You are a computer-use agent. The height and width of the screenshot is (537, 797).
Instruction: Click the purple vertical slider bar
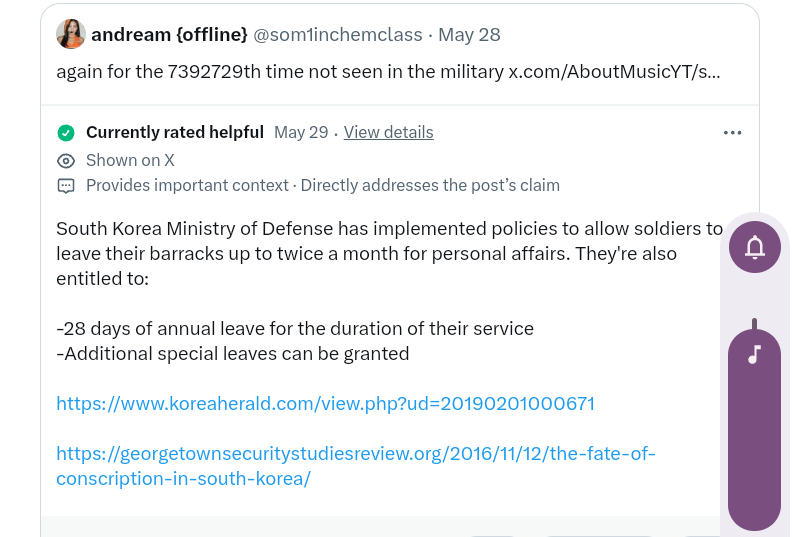[754, 450]
